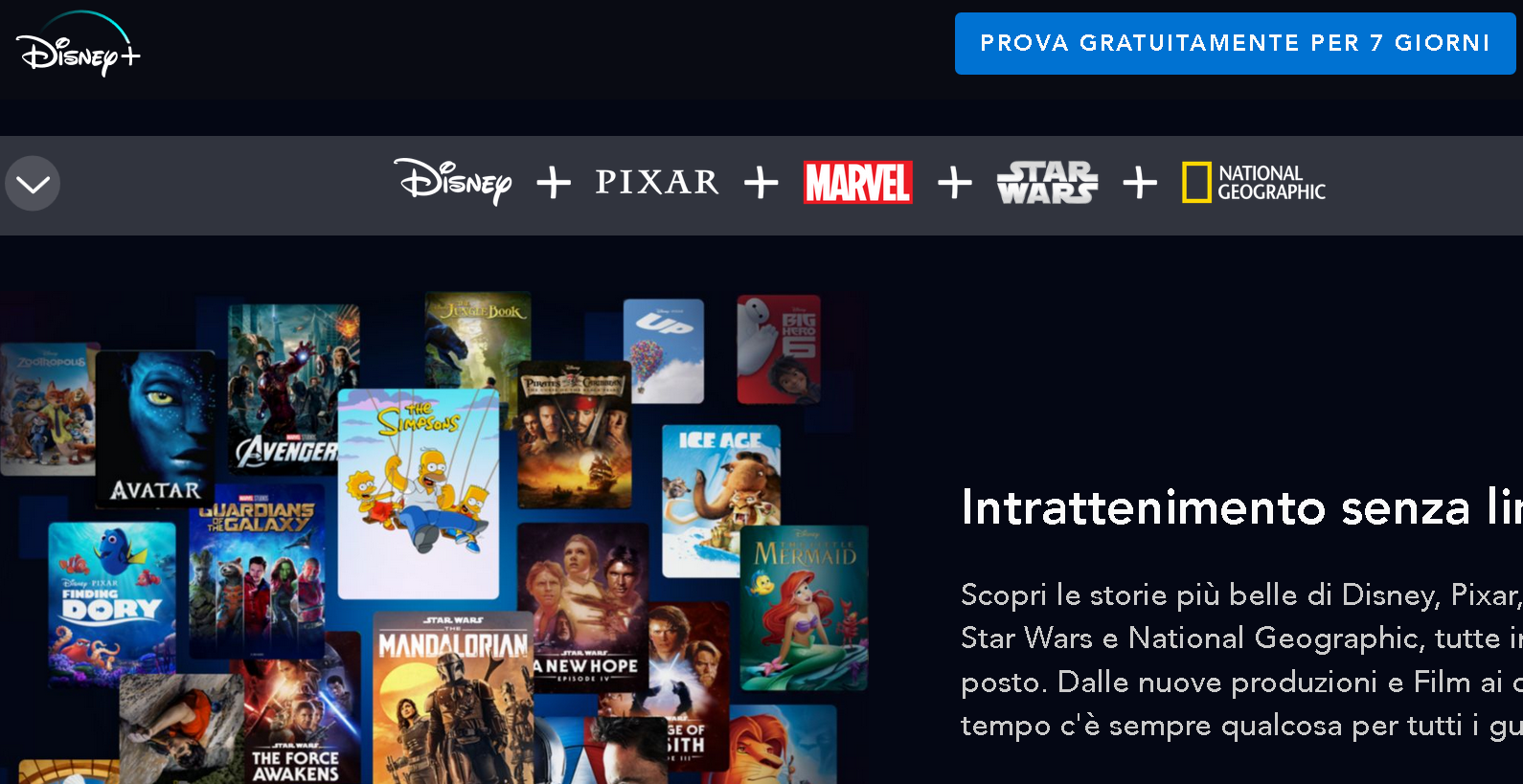Click the Disney+ logo in the header
1523x784 pixels.
click(79, 44)
